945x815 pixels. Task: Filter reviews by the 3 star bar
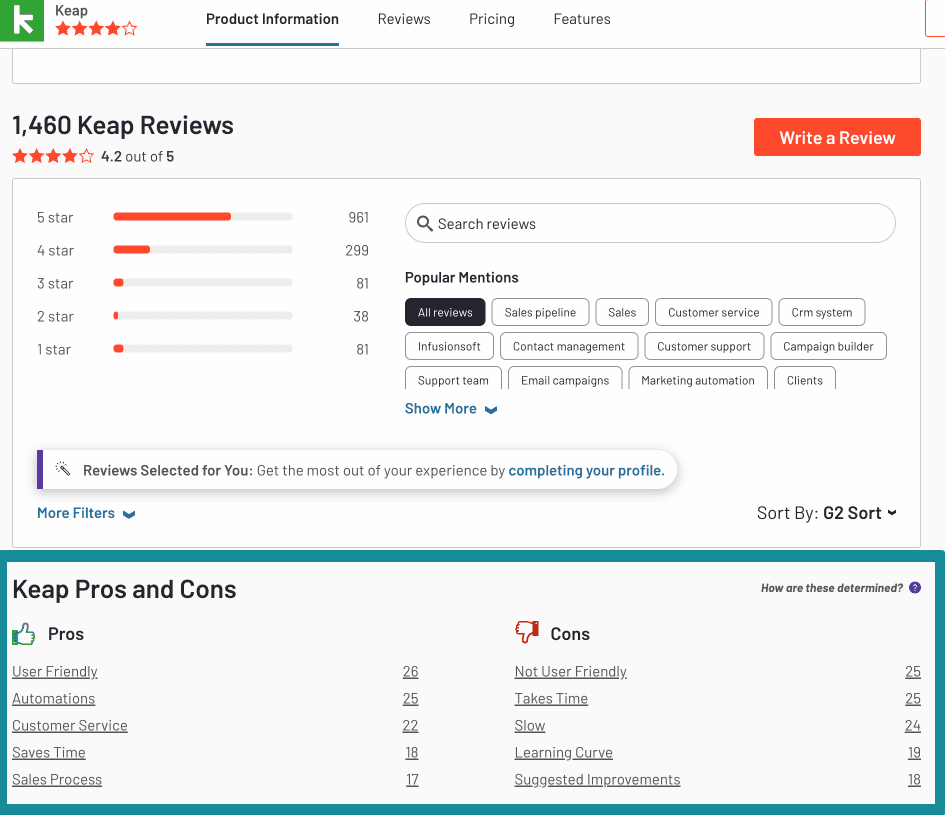[x=202, y=283]
